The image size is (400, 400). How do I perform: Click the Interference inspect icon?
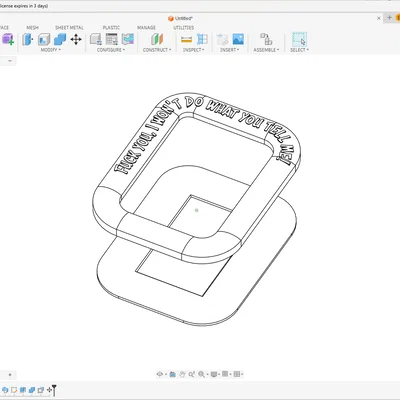202,39
